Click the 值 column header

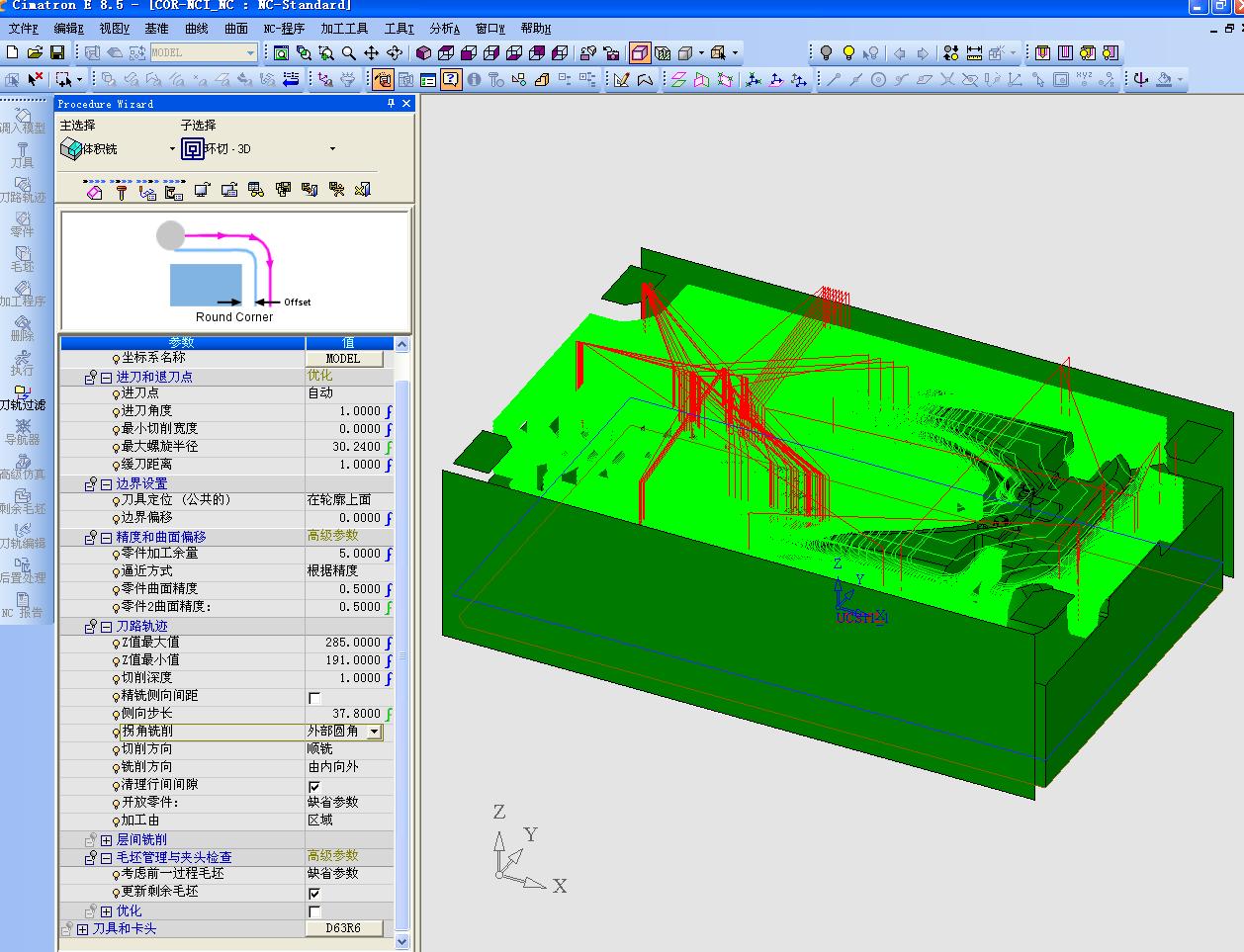(349, 342)
